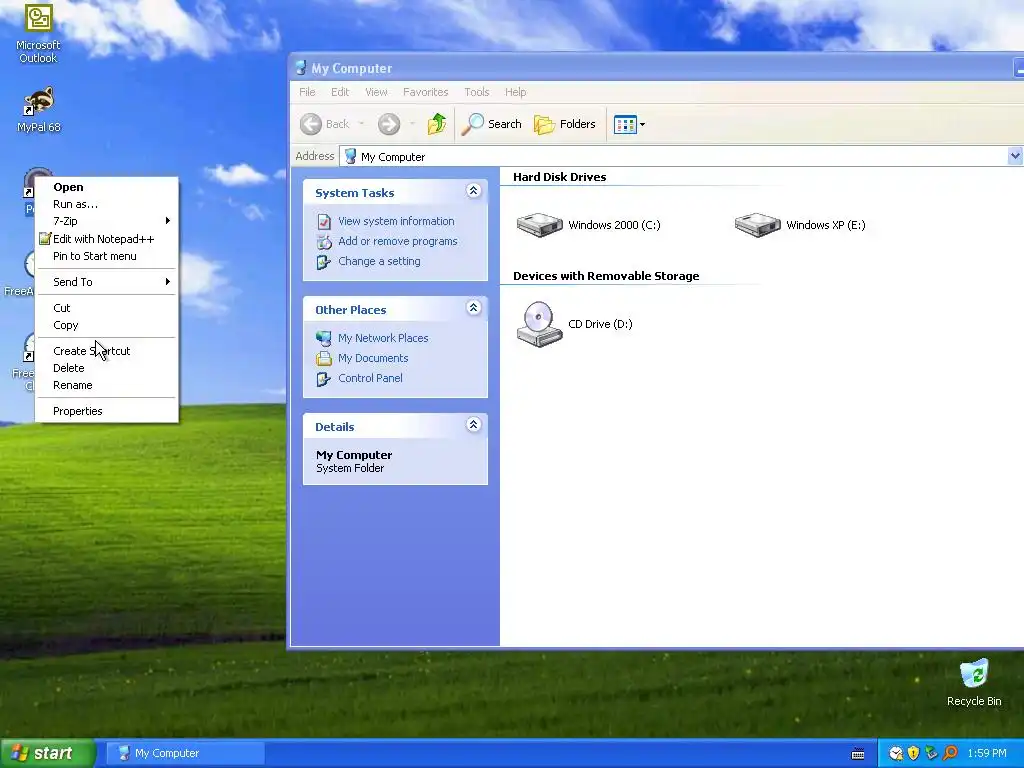Click the Address bar field
Screen dimensions: 1024x768
[x=680, y=157]
